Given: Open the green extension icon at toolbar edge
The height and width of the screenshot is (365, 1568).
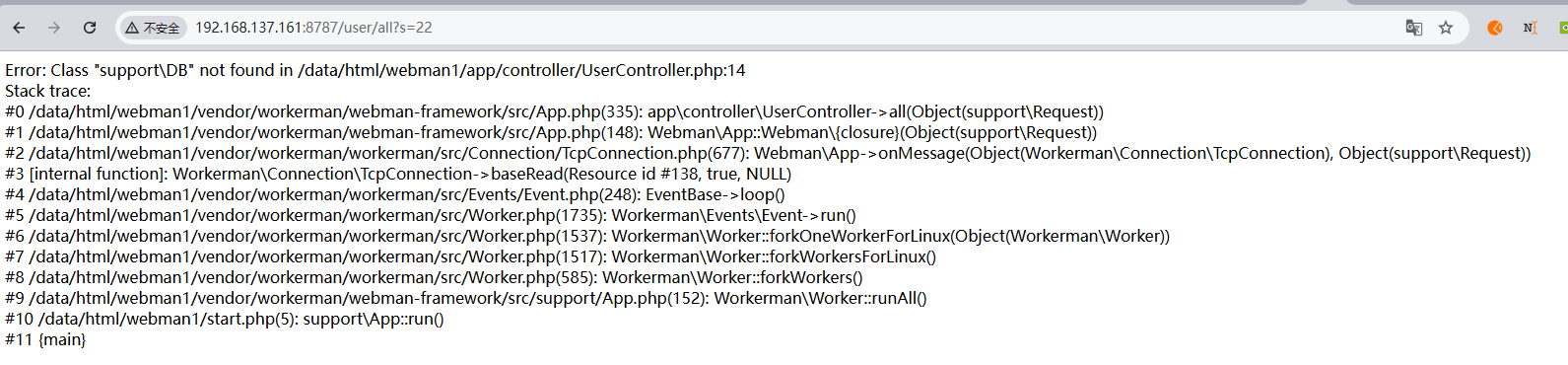Looking at the screenshot, I should pos(1563,28).
